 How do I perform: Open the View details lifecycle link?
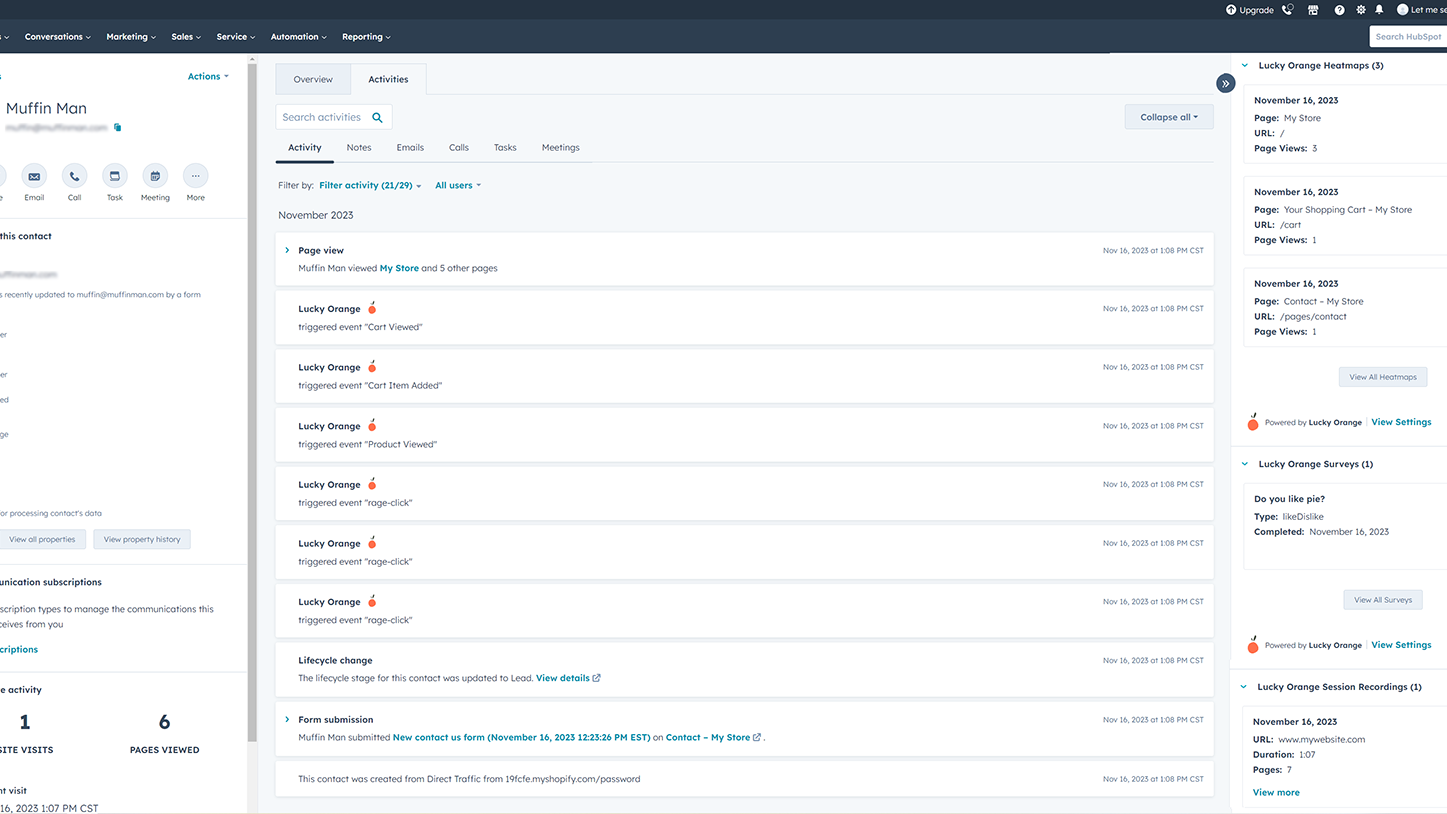click(563, 678)
